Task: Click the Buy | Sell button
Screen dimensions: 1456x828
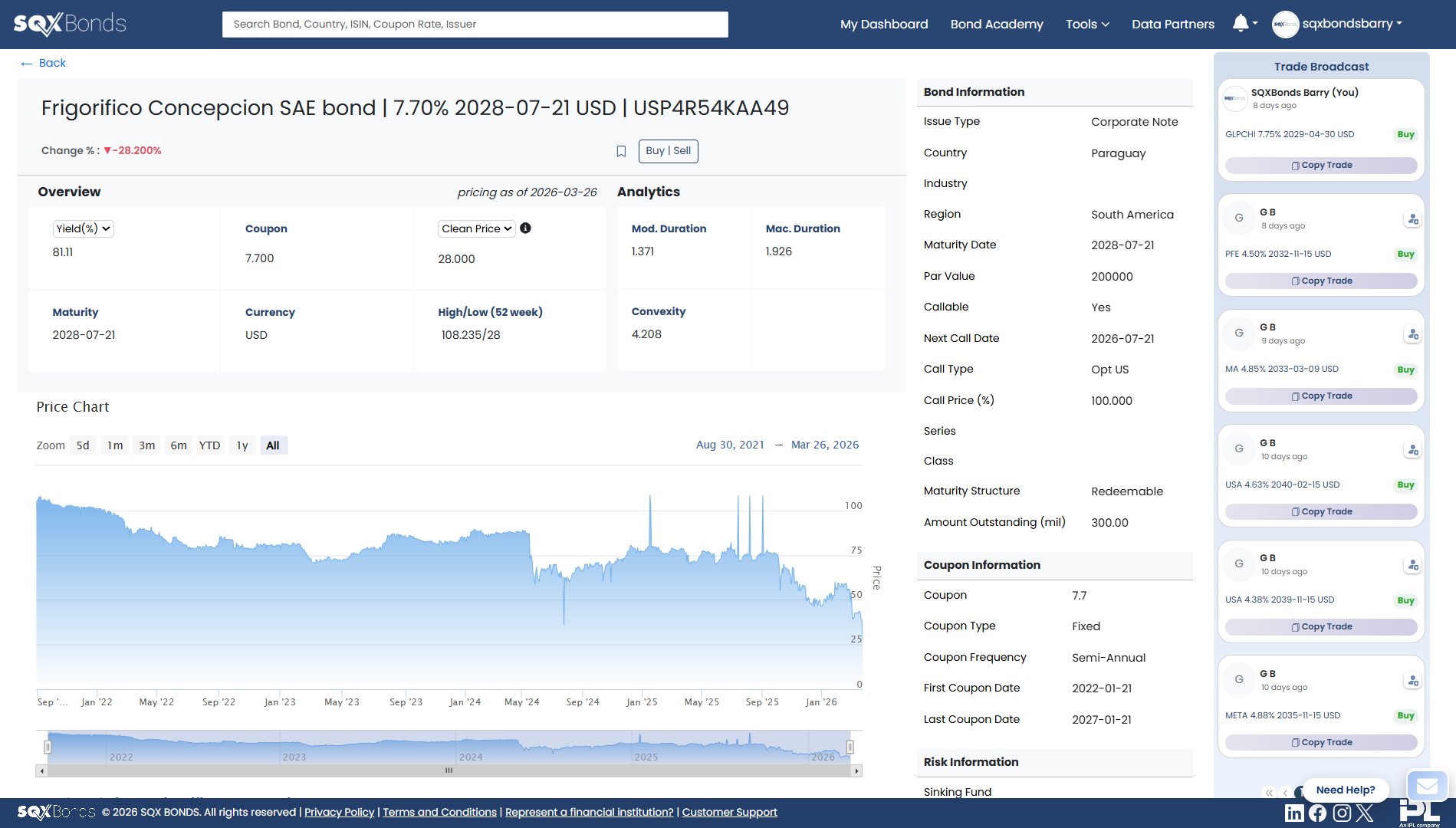Action: coord(668,151)
